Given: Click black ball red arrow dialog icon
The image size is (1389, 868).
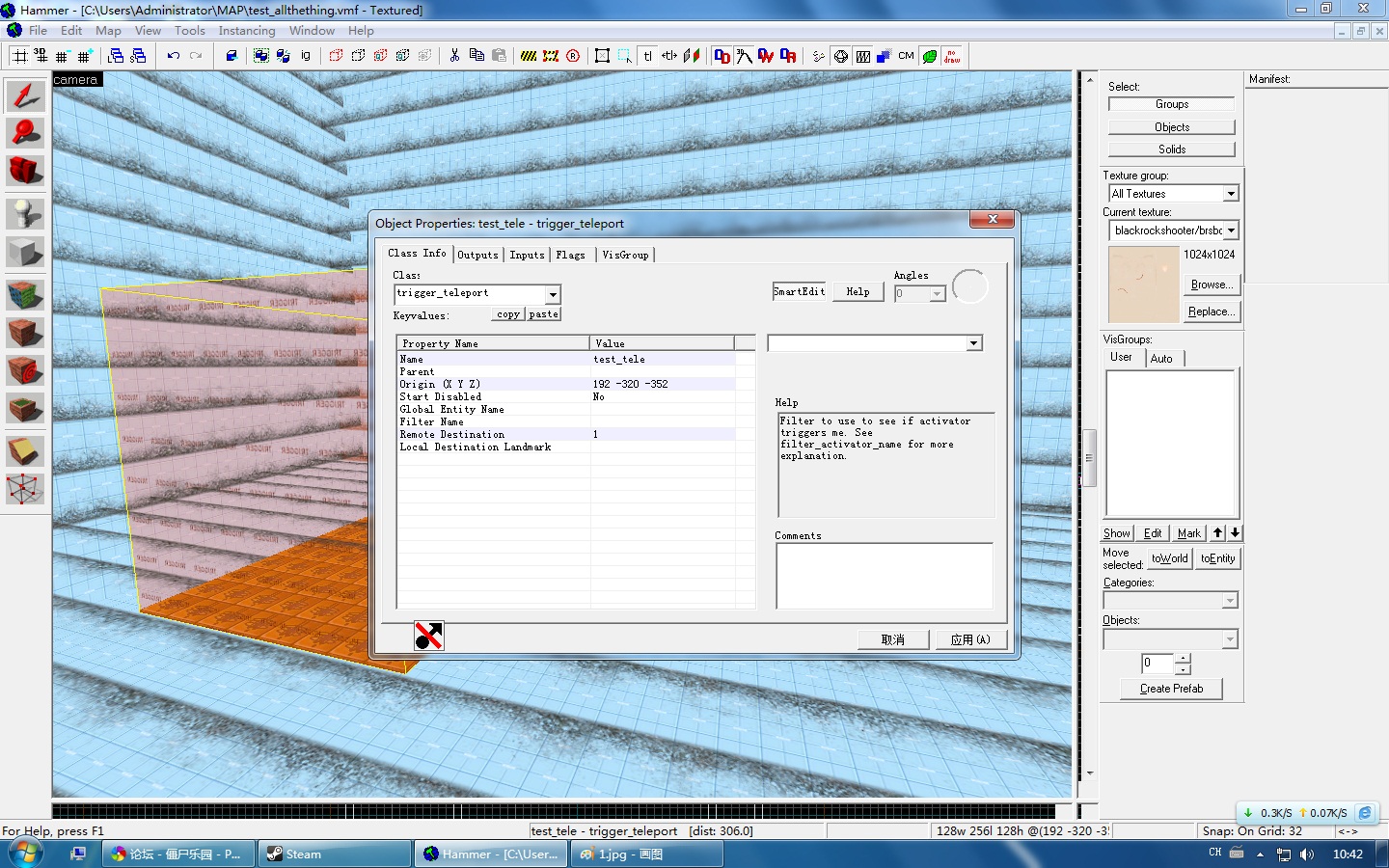Looking at the screenshot, I should tap(428, 636).
